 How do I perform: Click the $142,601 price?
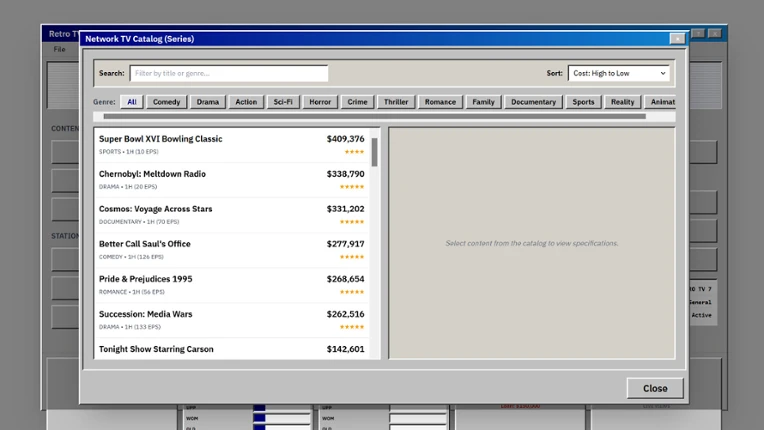point(345,349)
